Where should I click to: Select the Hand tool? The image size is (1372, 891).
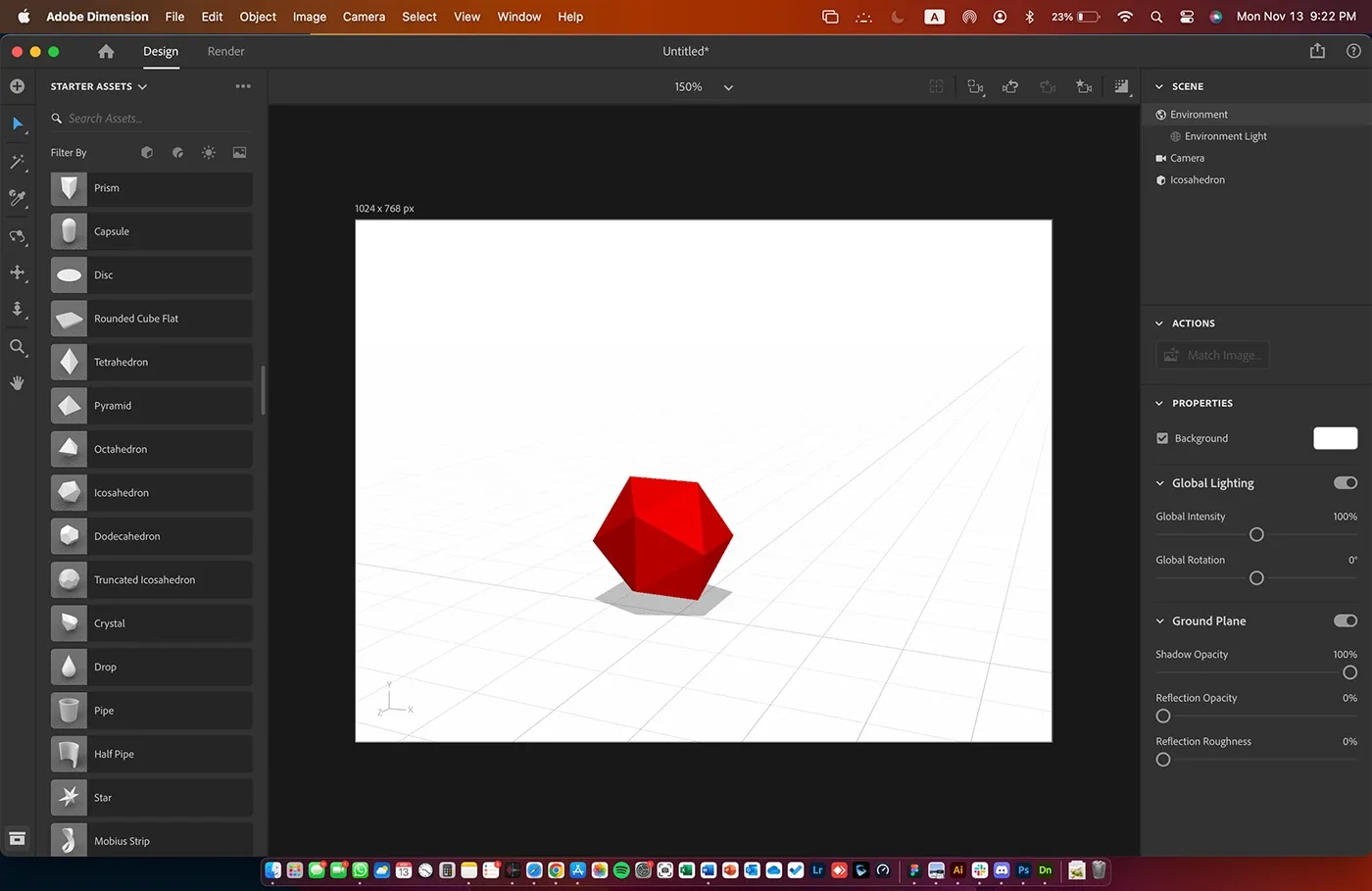(18, 383)
